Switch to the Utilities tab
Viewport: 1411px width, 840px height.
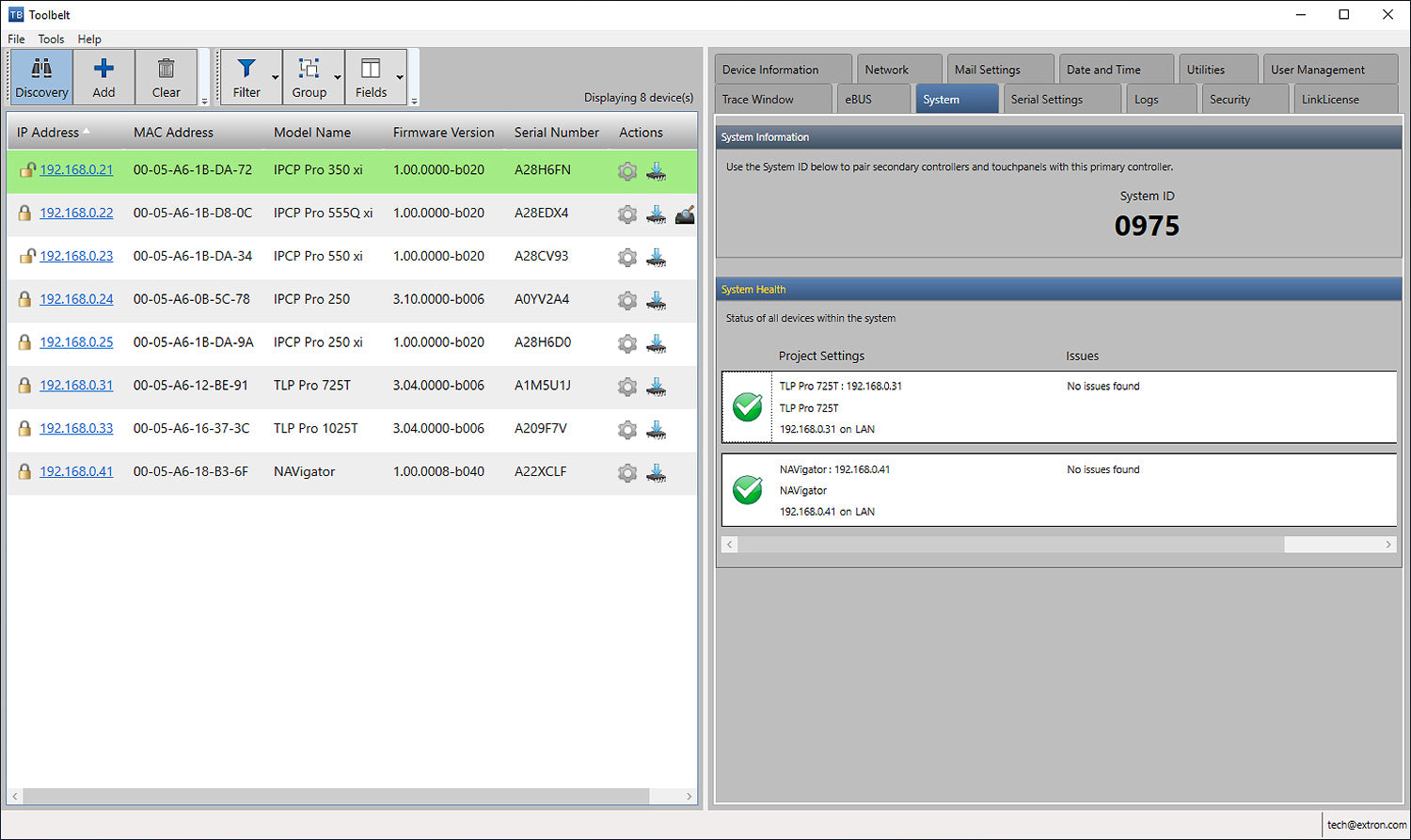click(x=1218, y=70)
